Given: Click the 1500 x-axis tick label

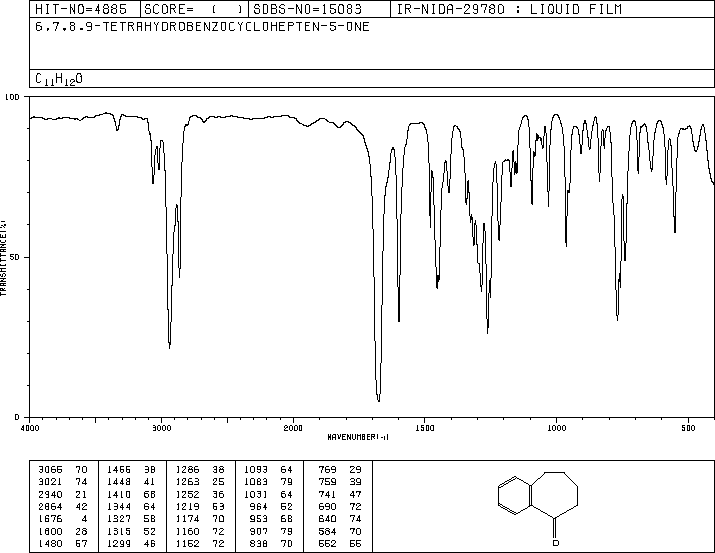Looking at the screenshot, I should [425, 428].
